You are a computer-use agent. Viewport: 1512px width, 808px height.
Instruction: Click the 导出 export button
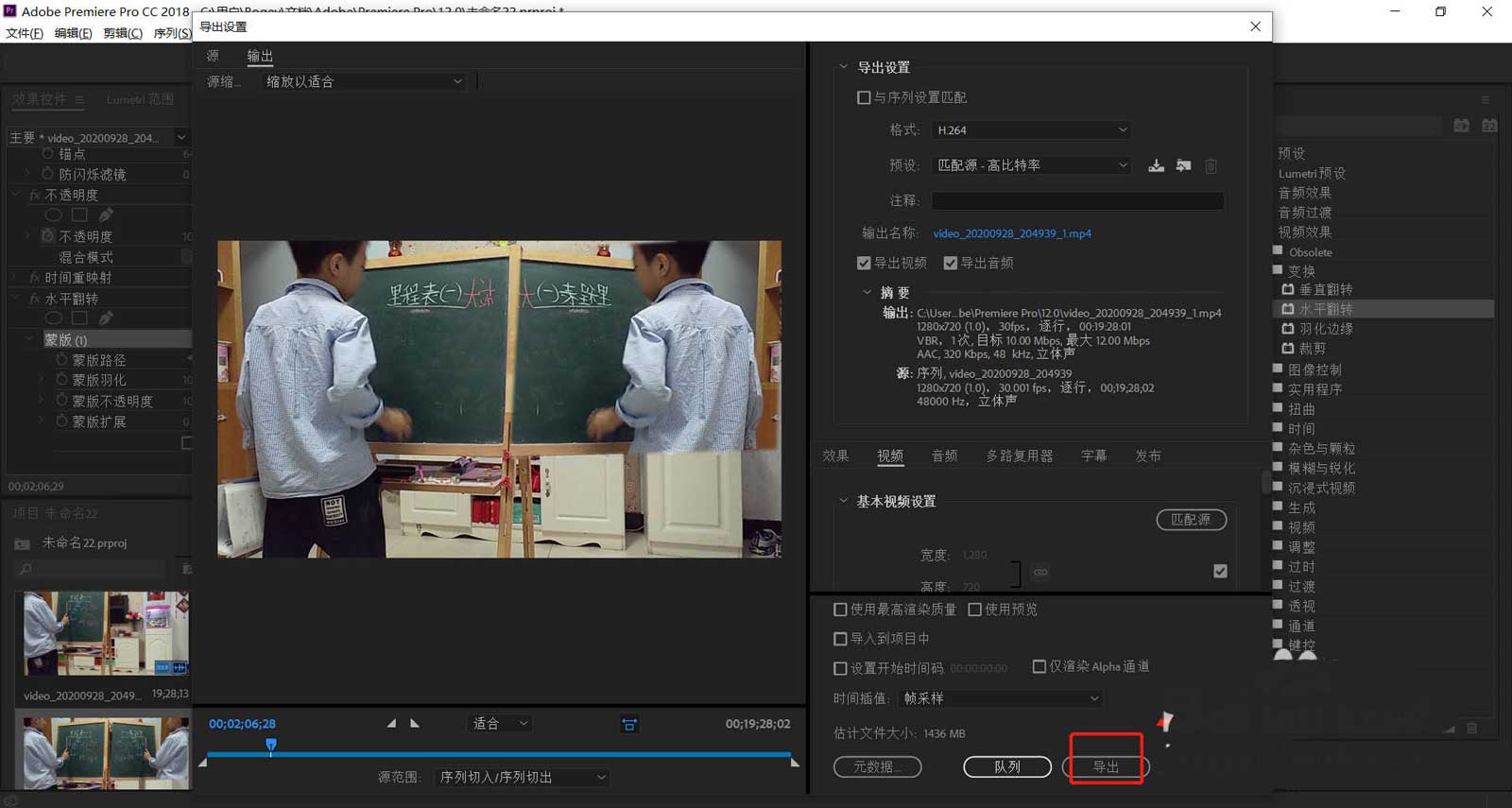(1106, 766)
